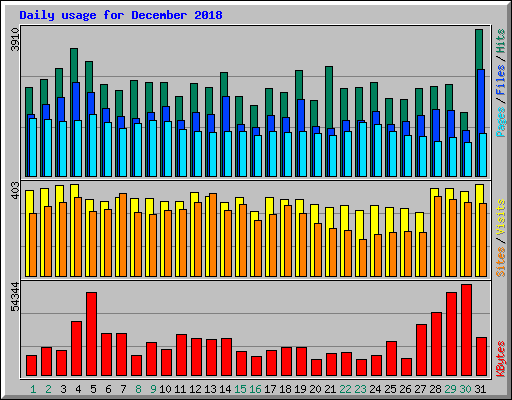The image size is (512, 400).
Task: Click the red KBytes bar for day 4
Action: click(77, 349)
